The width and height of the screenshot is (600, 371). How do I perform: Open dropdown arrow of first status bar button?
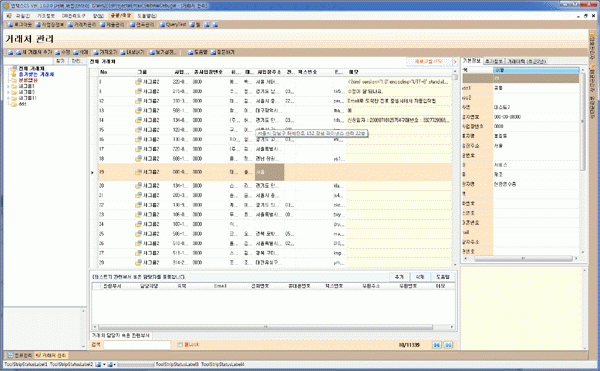pos(104,365)
